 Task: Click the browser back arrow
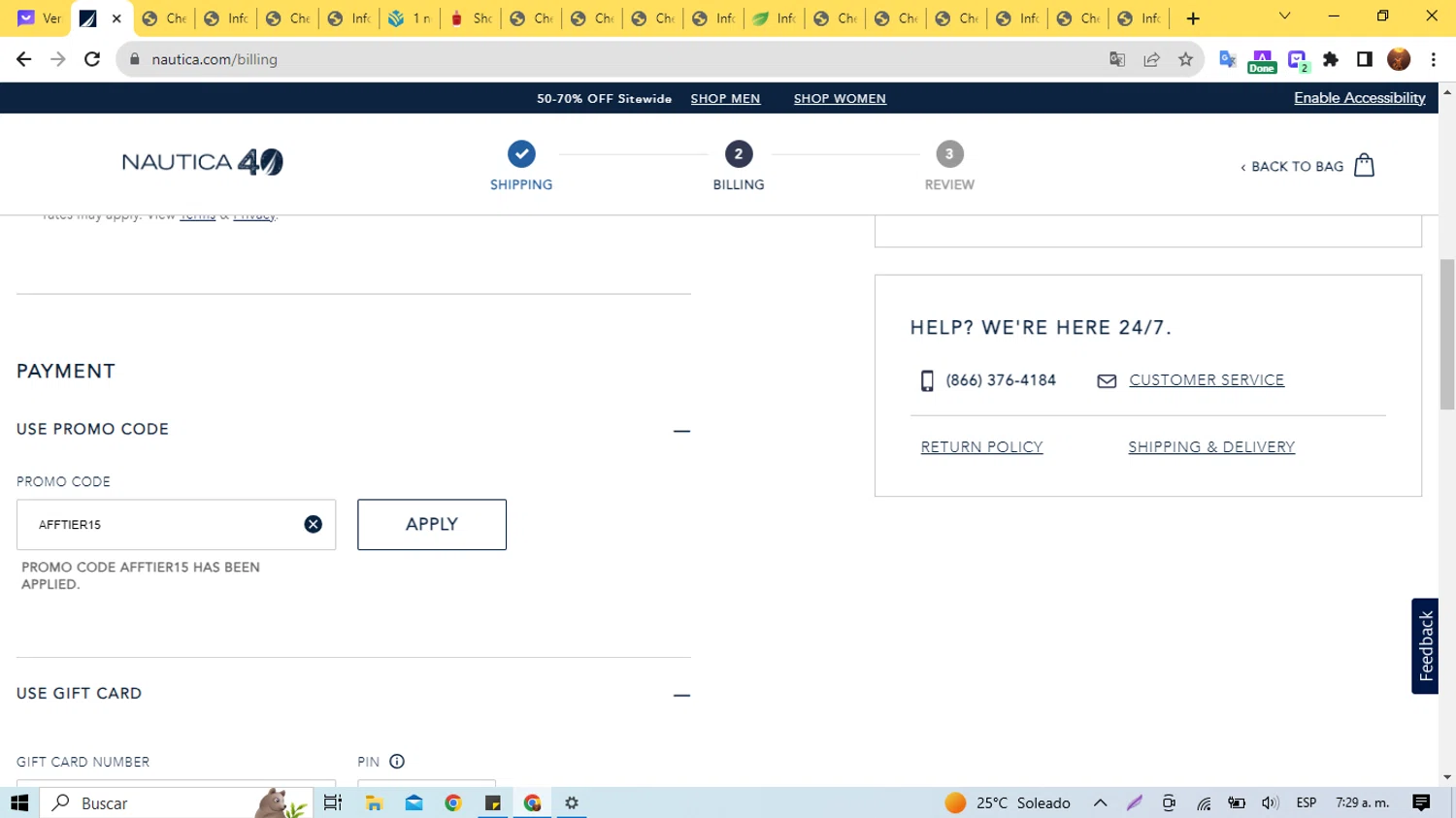[x=24, y=59]
